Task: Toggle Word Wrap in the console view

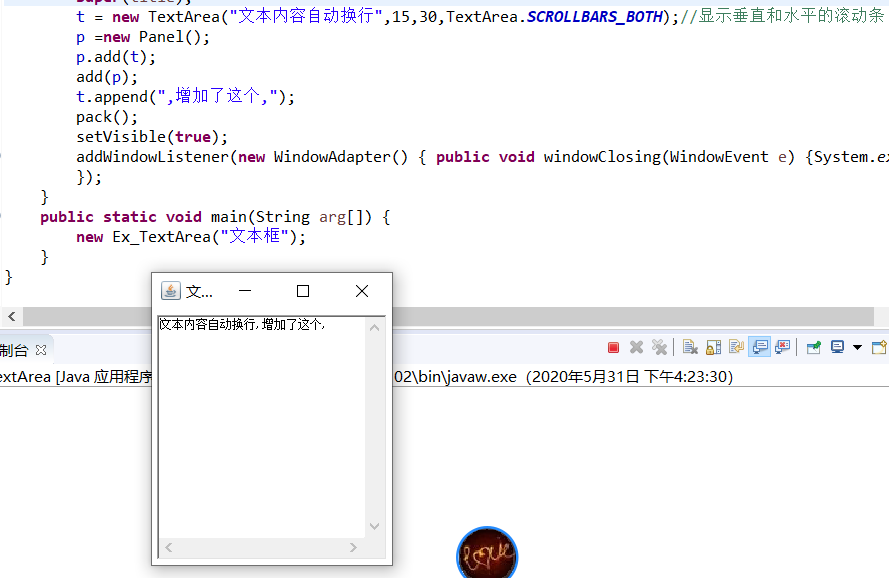Action: (738, 347)
